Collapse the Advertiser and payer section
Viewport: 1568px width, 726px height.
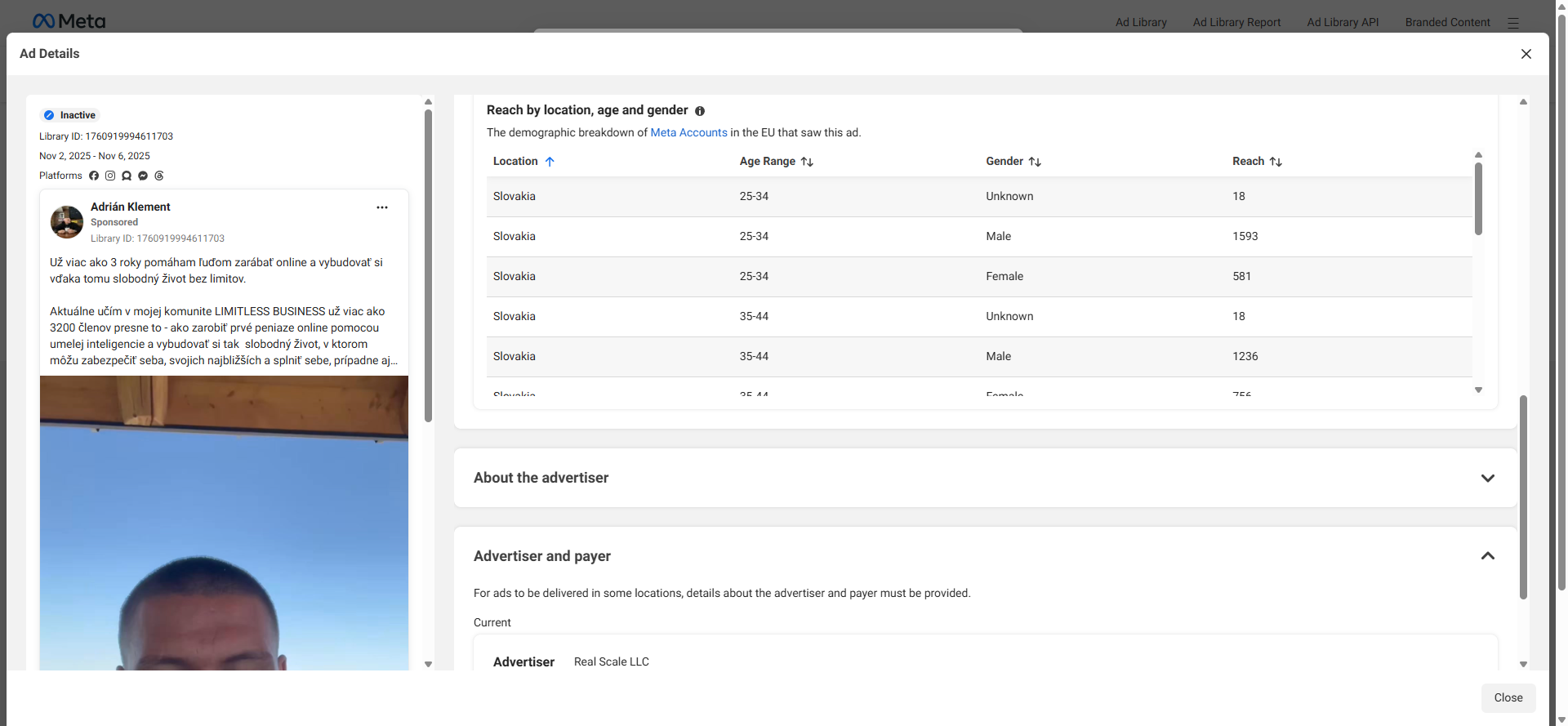pyautogui.click(x=1487, y=556)
